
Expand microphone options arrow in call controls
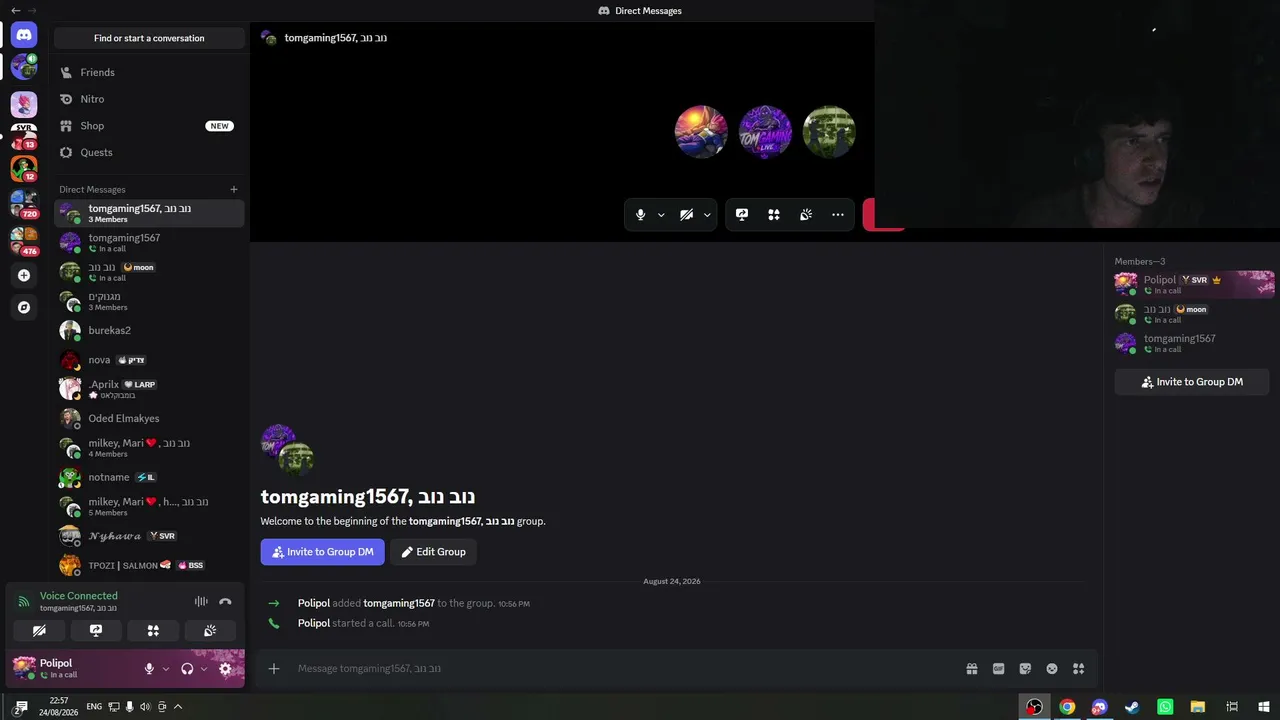[x=661, y=214]
